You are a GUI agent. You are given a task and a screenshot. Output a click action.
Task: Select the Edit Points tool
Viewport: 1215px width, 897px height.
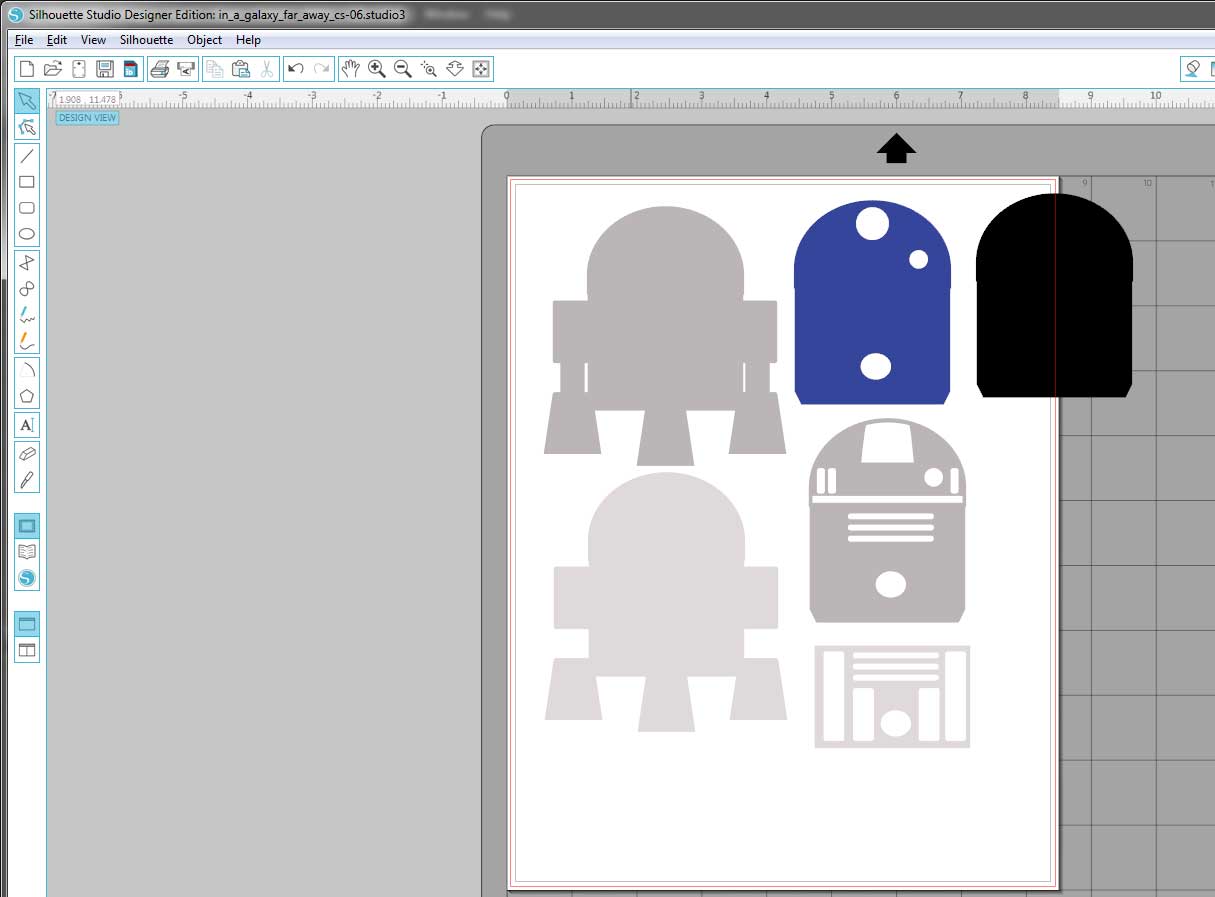click(x=27, y=127)
